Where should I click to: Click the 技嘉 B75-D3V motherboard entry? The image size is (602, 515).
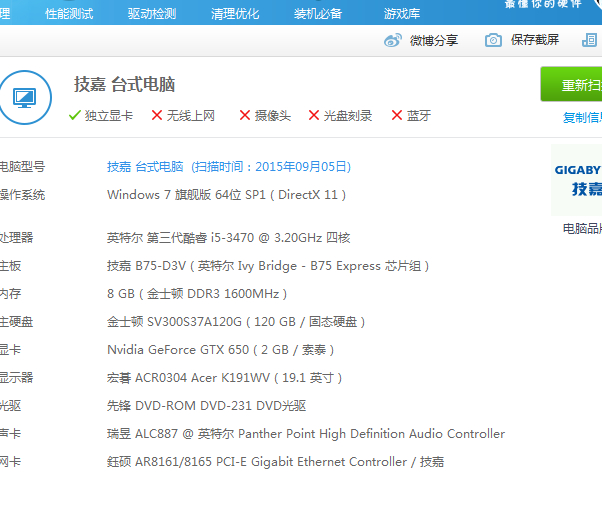coord(268,266)
